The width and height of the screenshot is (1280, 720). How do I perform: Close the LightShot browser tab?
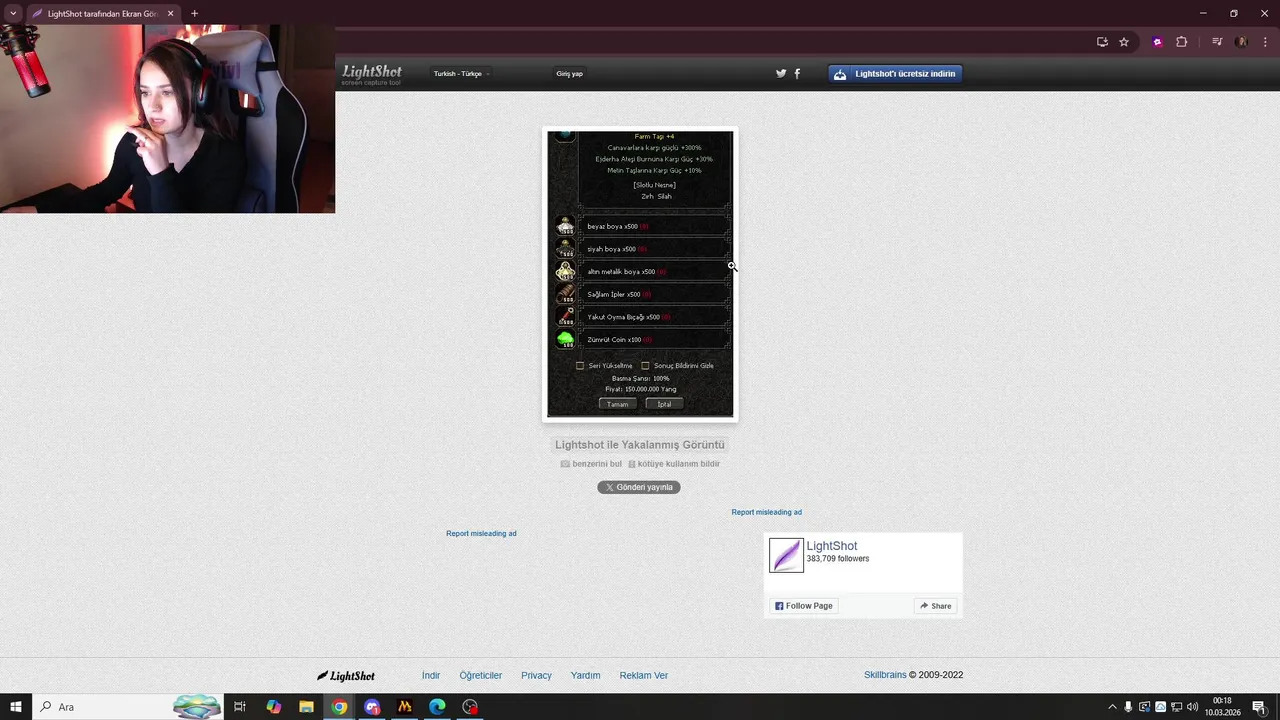click(170, 14)
